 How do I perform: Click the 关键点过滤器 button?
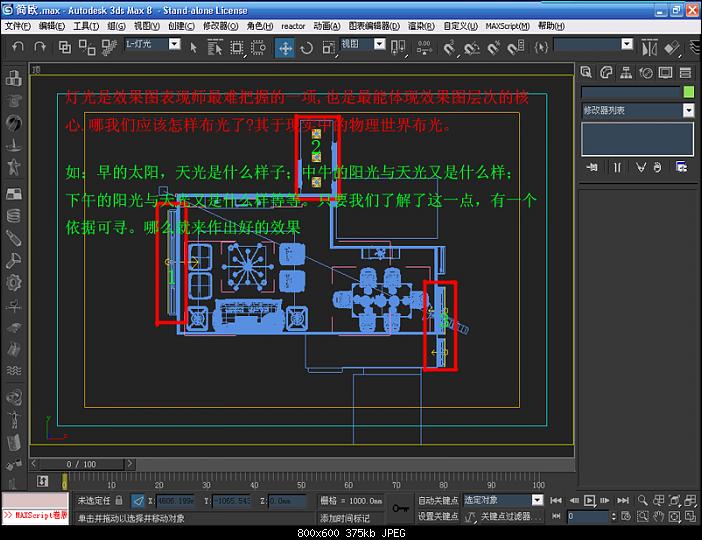click(x=510, y=516)
